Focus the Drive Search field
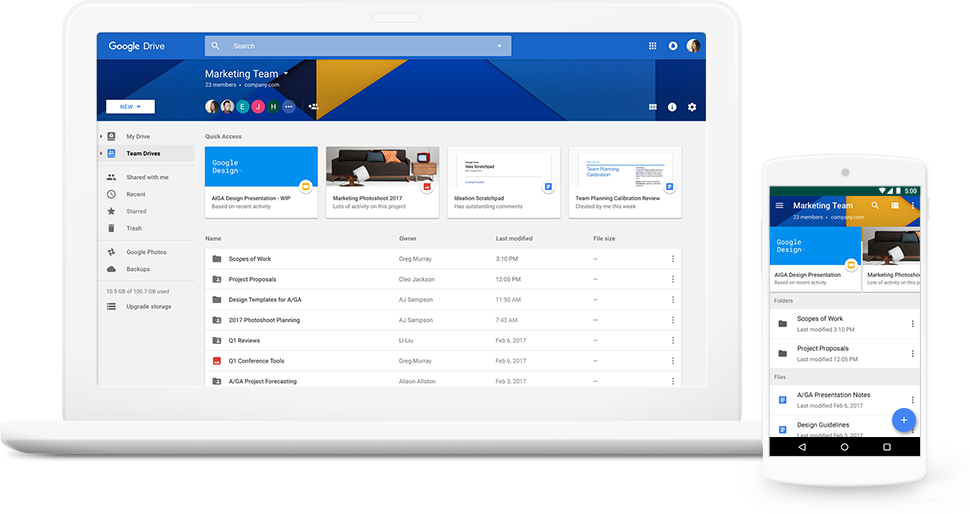Image resolution: width=970 pixels, height=514 pixels. click(358, 46)
